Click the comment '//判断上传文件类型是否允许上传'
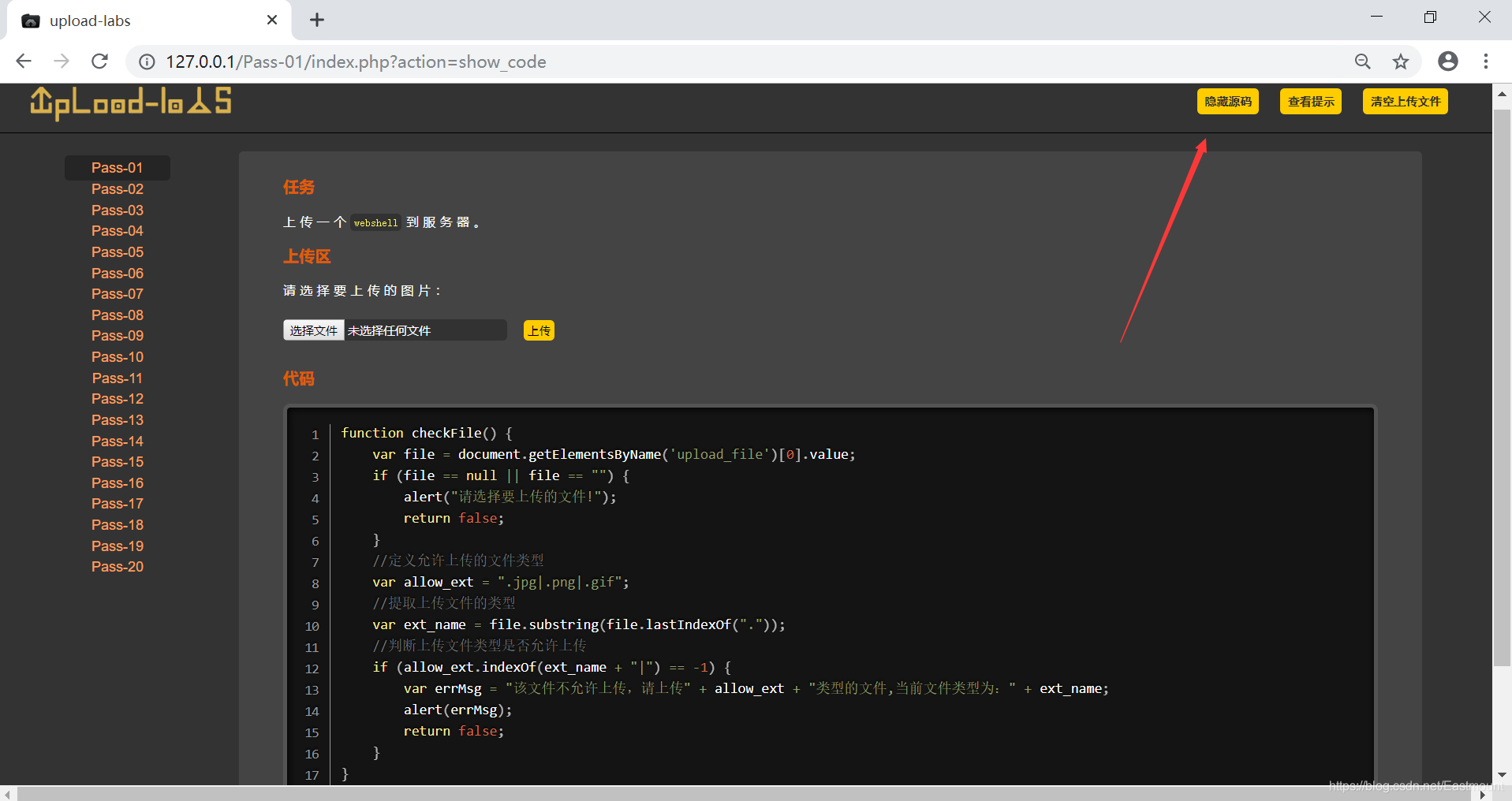The width and height of the screenshot is (1512, 801). pyautogui.click(x=480, y=646)
